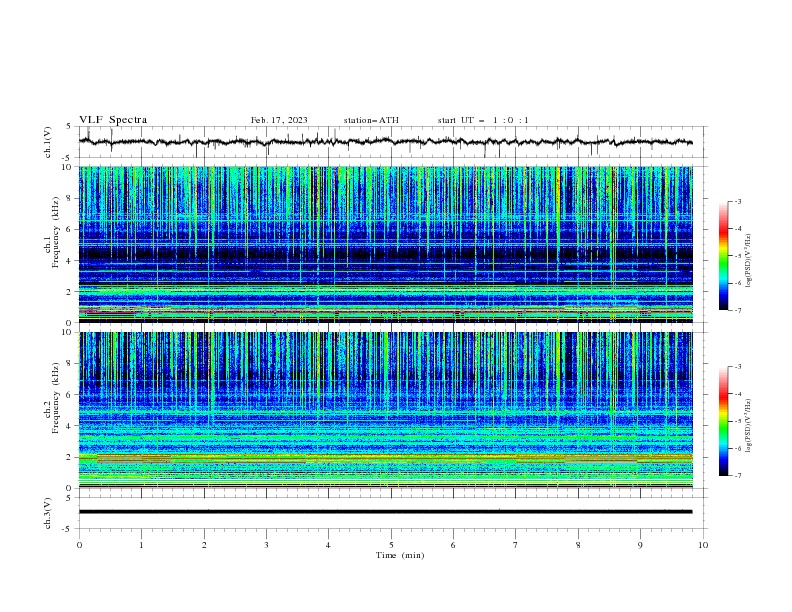Click the ch.2 spectrogram color scale bar
Viewport: 792px width, 612px height.
tap(723, 421)
